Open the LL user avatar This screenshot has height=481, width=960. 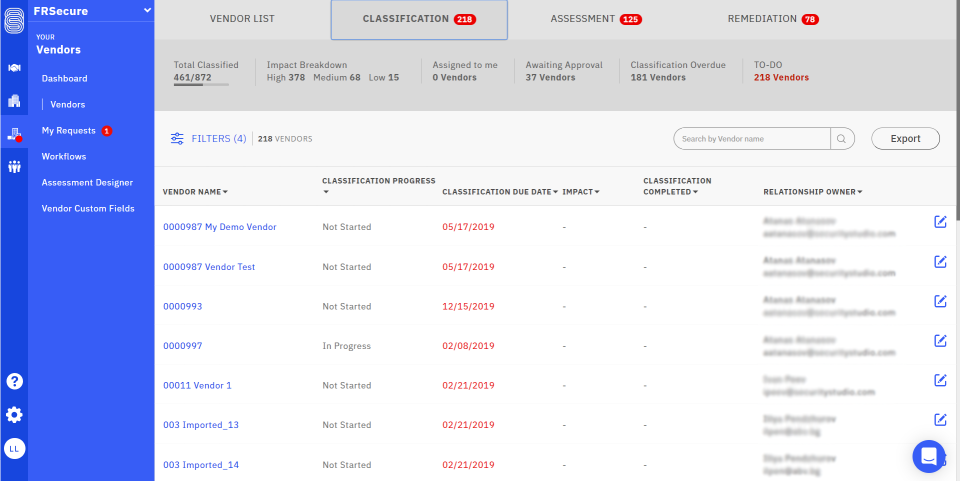[x=14, y=449]
